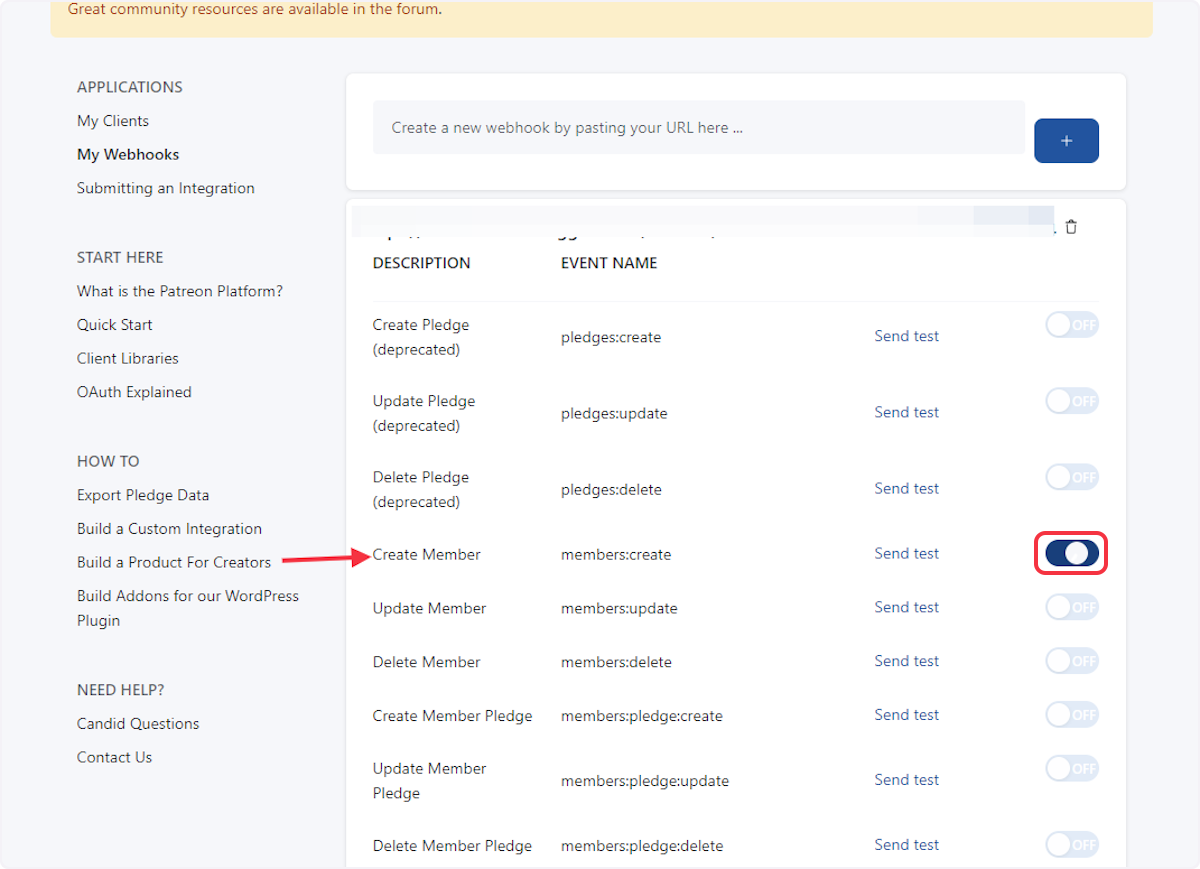1200x869 pixels.
Task: Click the blue plus icon to add webhook
Action: [x=1066, y=140]
